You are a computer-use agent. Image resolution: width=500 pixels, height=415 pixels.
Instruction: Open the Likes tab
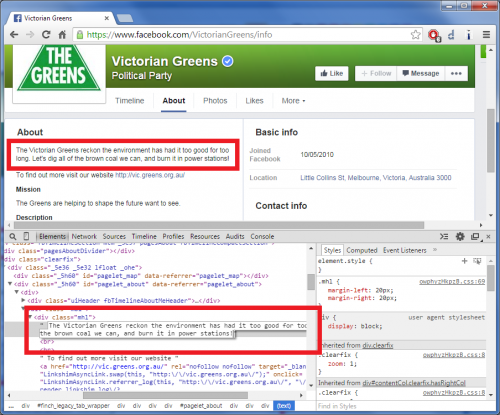254,101
